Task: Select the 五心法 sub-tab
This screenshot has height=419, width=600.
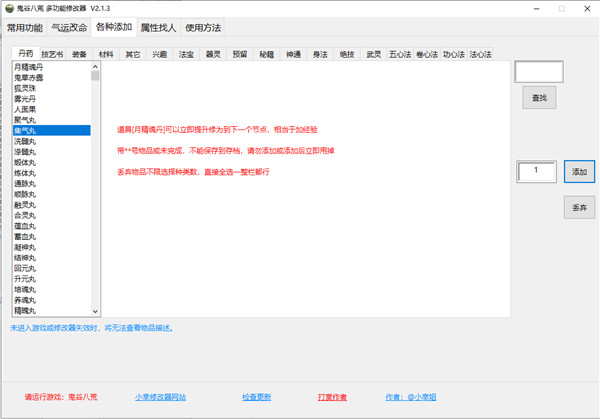Action: (x=400, y=54)
